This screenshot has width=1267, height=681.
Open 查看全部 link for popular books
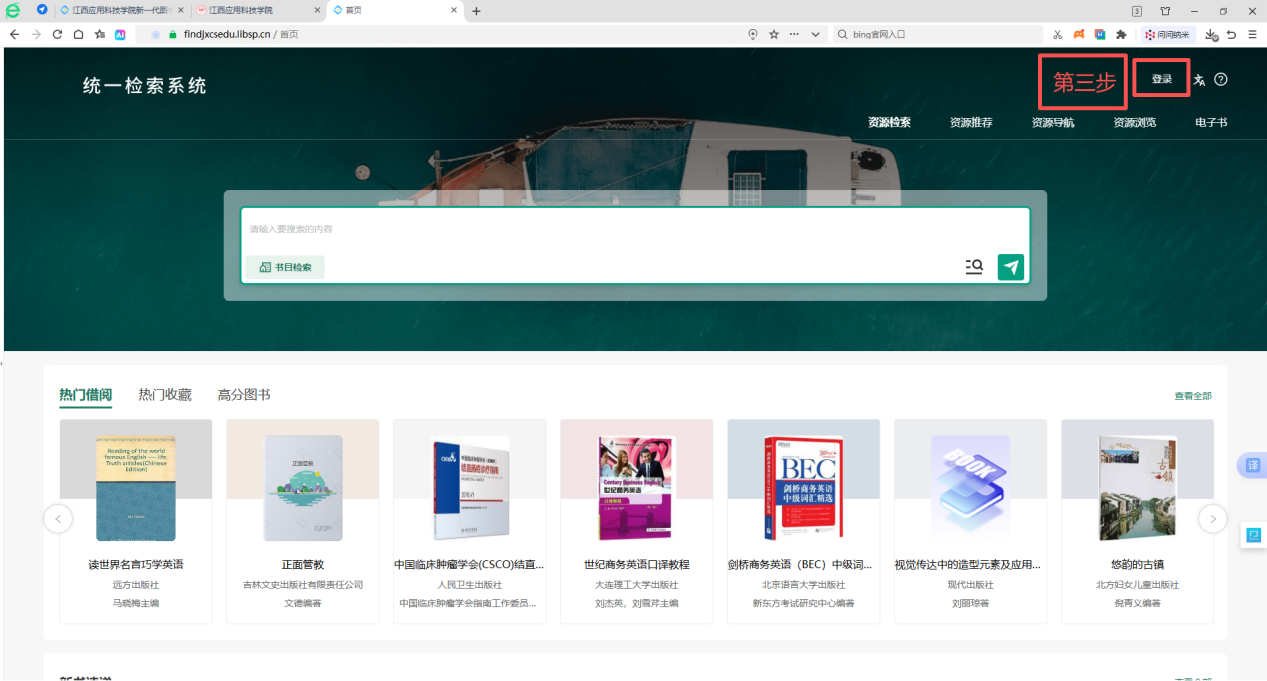[1193, 396]
